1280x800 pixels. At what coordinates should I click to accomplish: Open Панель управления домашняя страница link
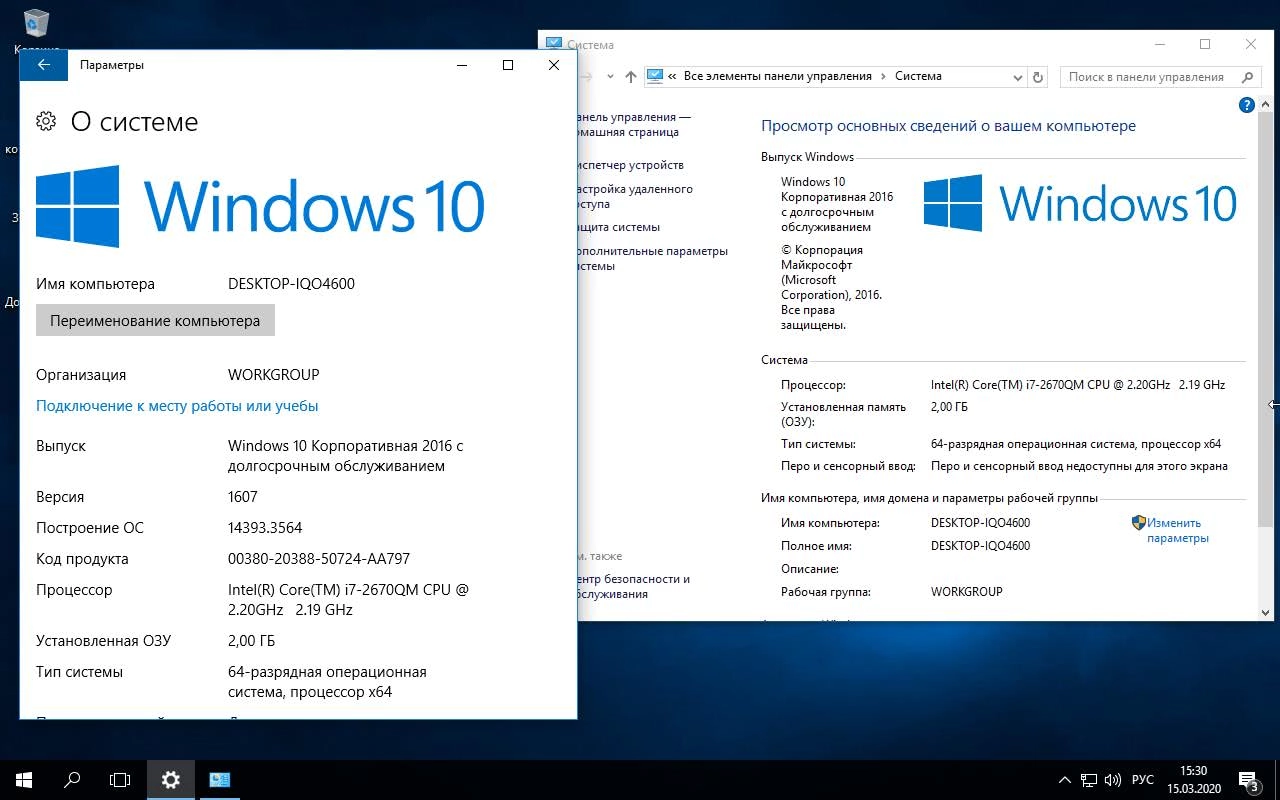pos(633,124)
